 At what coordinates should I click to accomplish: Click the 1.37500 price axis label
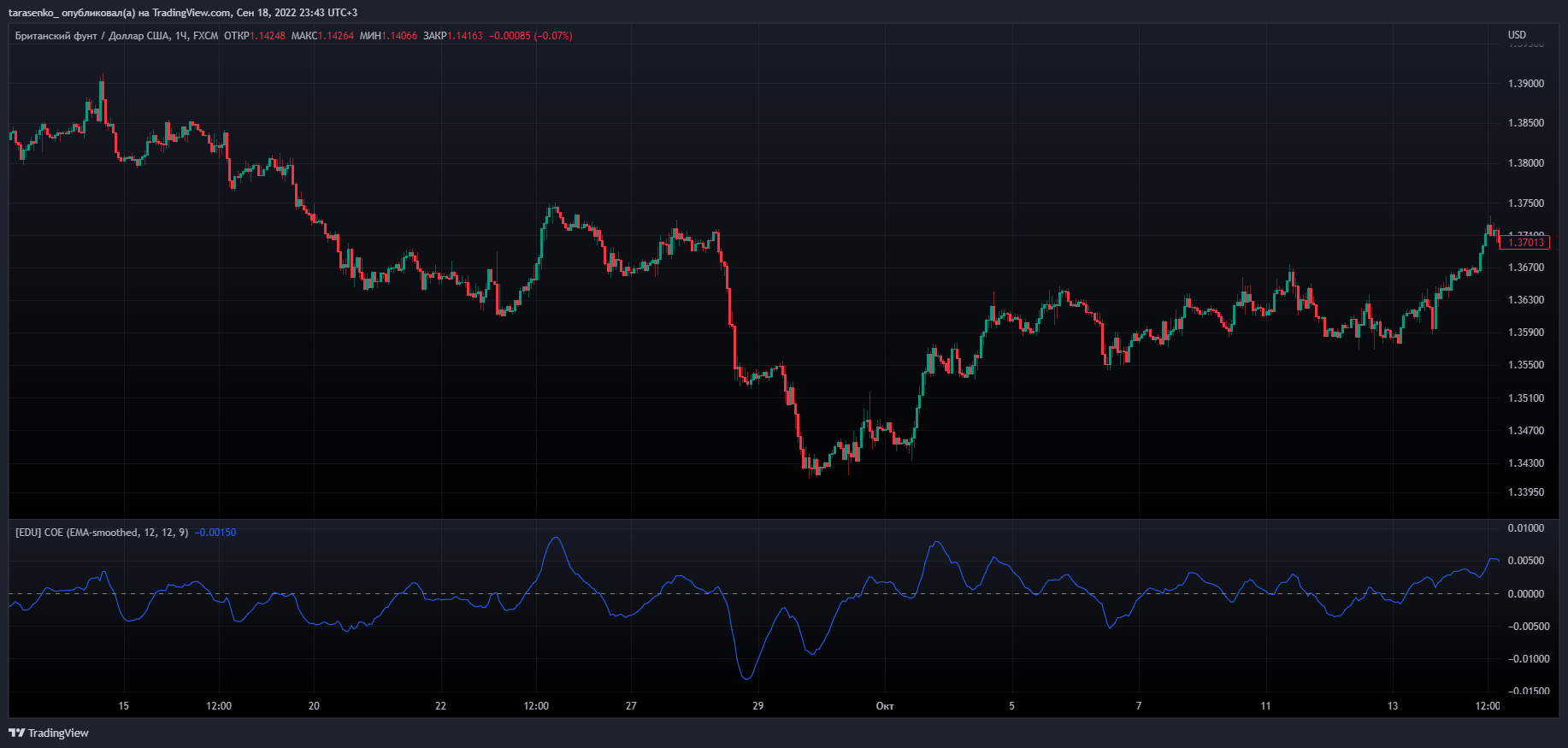tap(1526, 203)
